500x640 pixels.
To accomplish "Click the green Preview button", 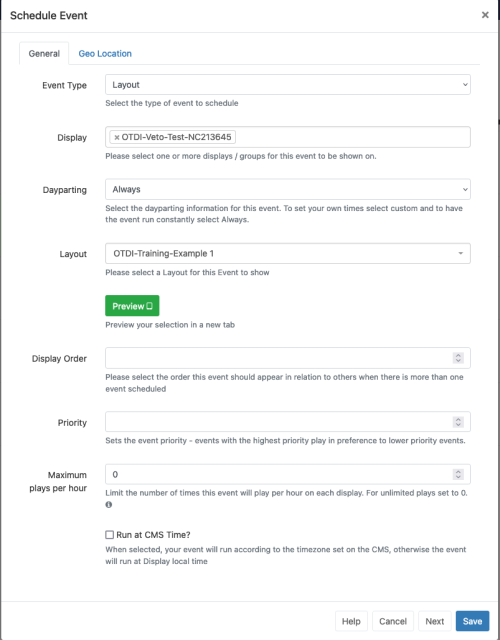I will tap(132, 306).
